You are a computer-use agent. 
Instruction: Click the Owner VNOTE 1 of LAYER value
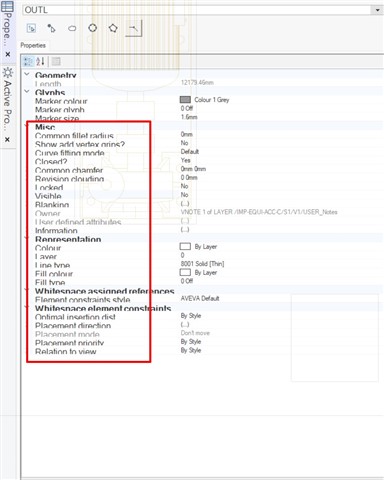[259, 212]
